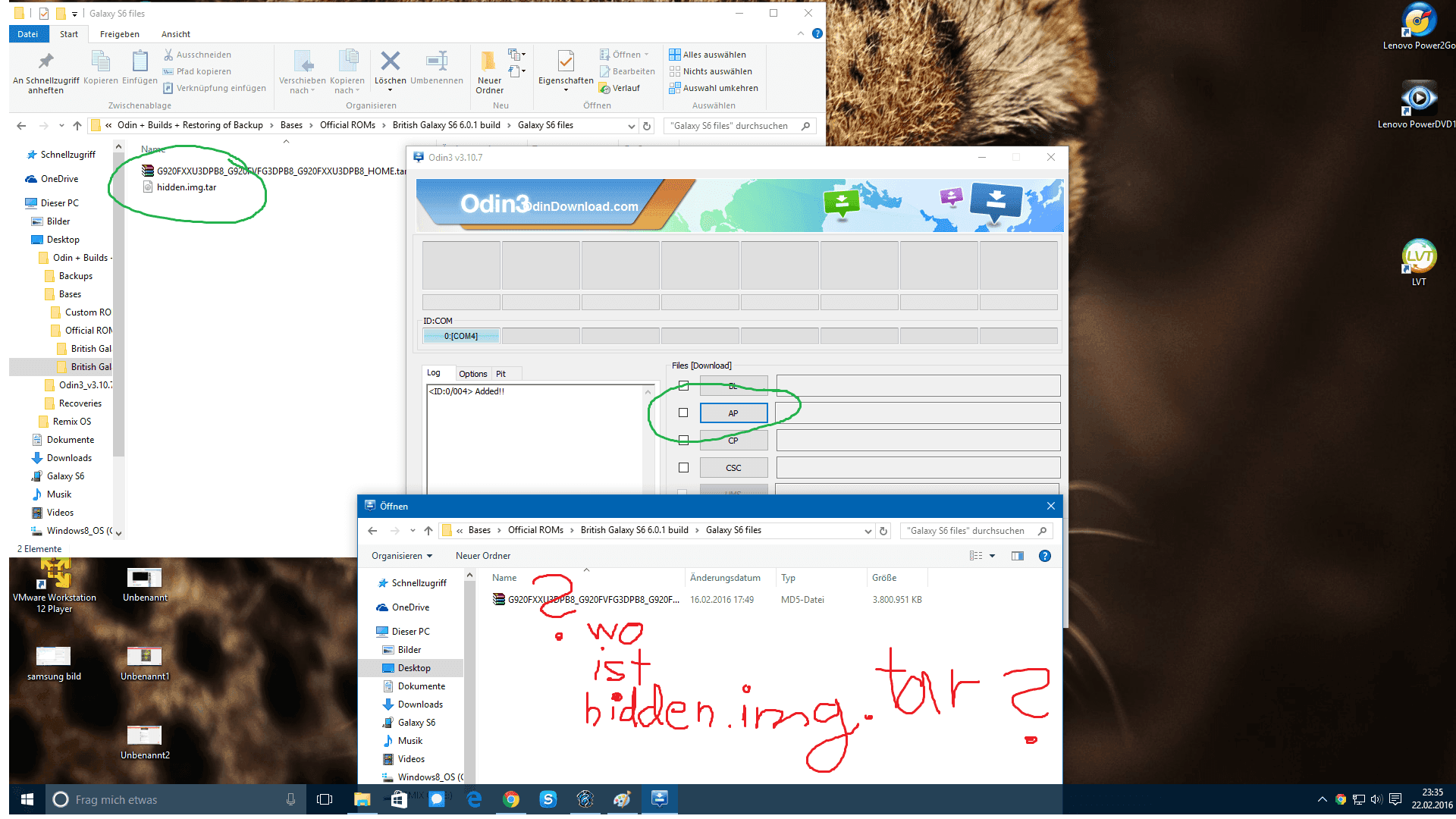The image size is (1456, 819).
Task: Go back in the Öffnen dialog
Action: [x=372, y=531]
